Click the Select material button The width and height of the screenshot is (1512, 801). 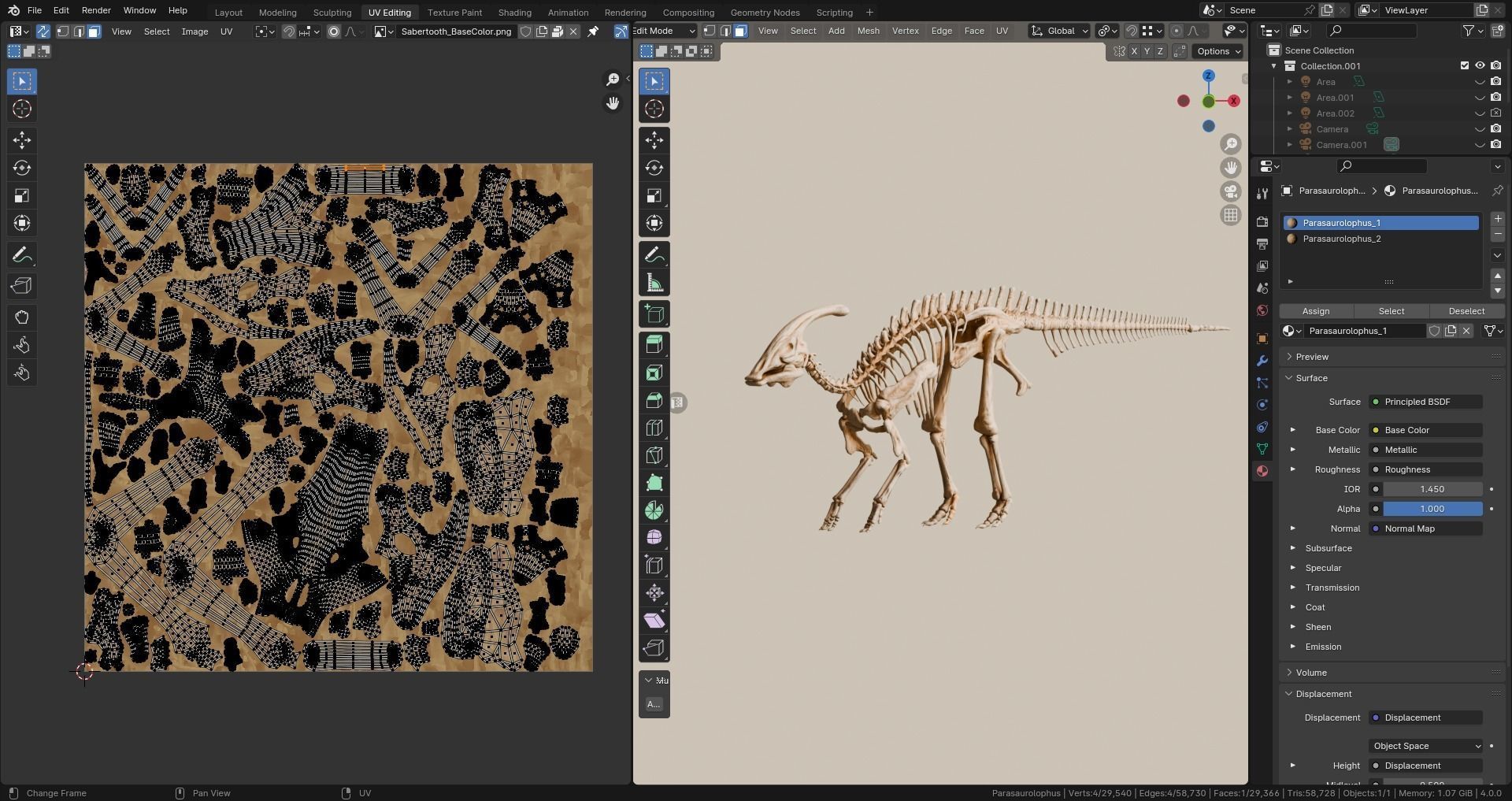pos(1392,311)
